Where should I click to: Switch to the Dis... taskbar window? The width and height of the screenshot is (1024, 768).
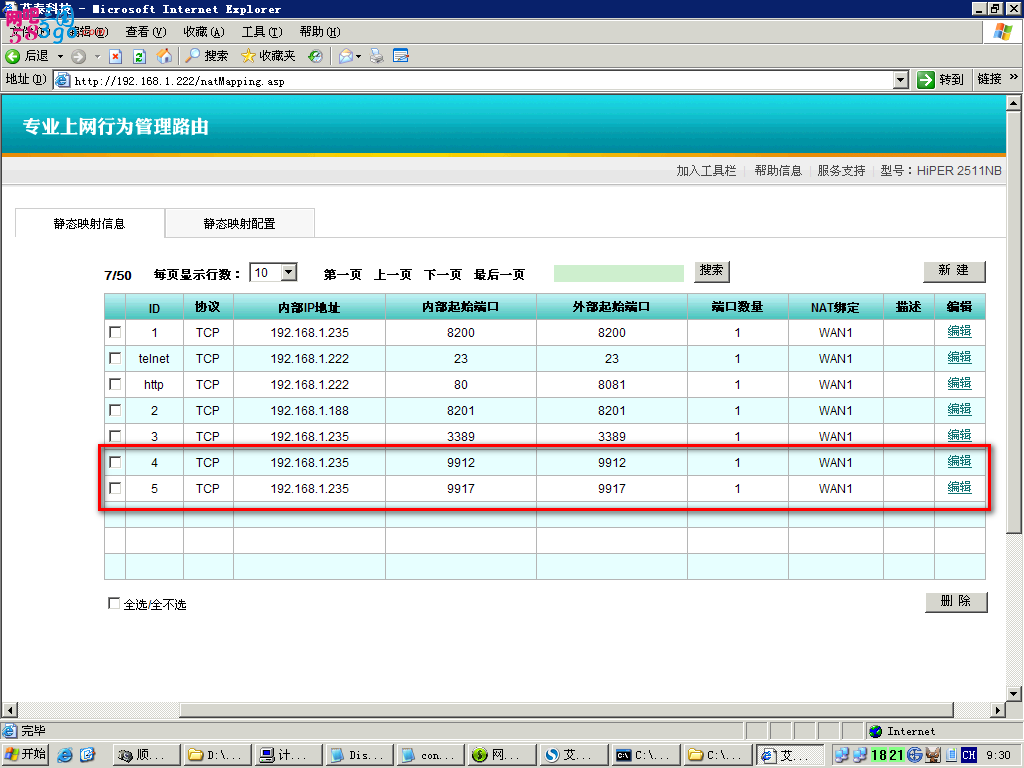(x=359, y=755)
